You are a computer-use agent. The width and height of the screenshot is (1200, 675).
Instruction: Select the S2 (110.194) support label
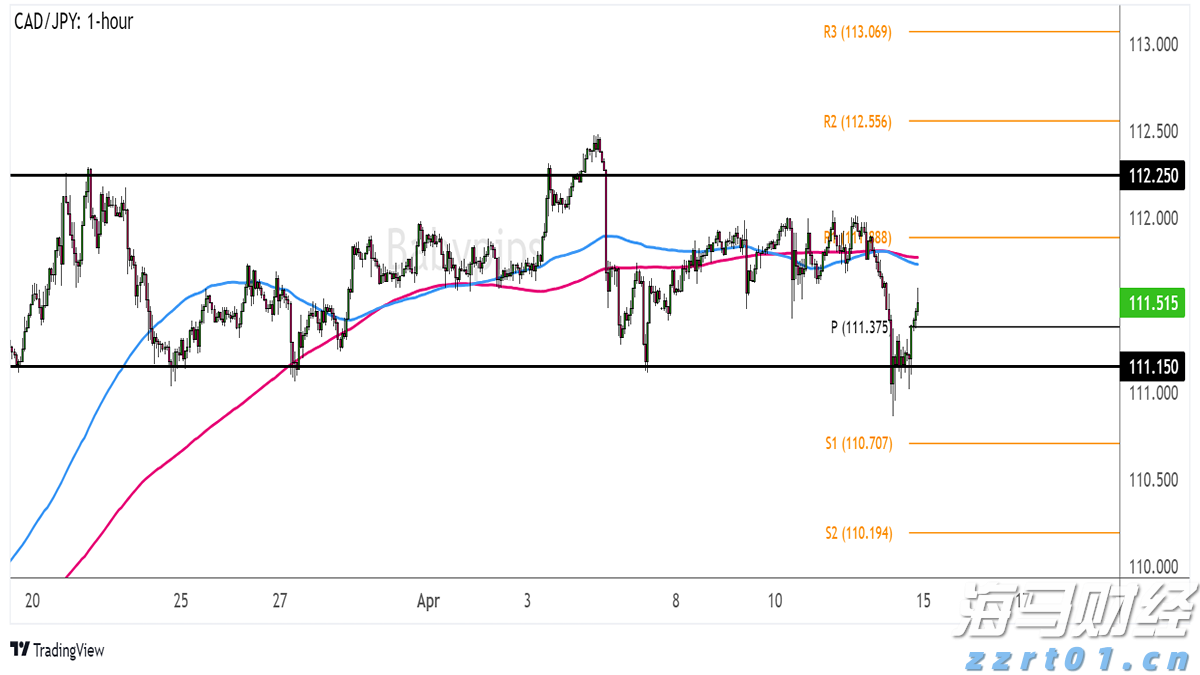point(858,533)
